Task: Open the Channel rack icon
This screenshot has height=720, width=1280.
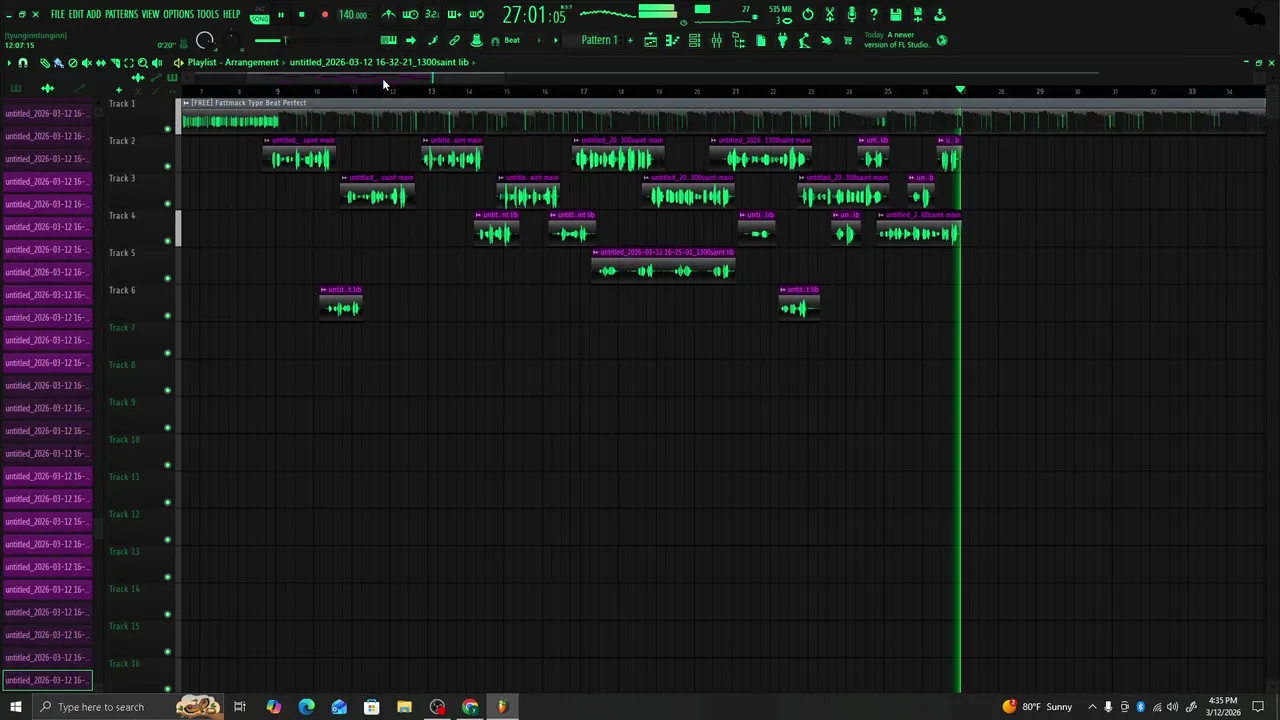Action: (694, 41)
